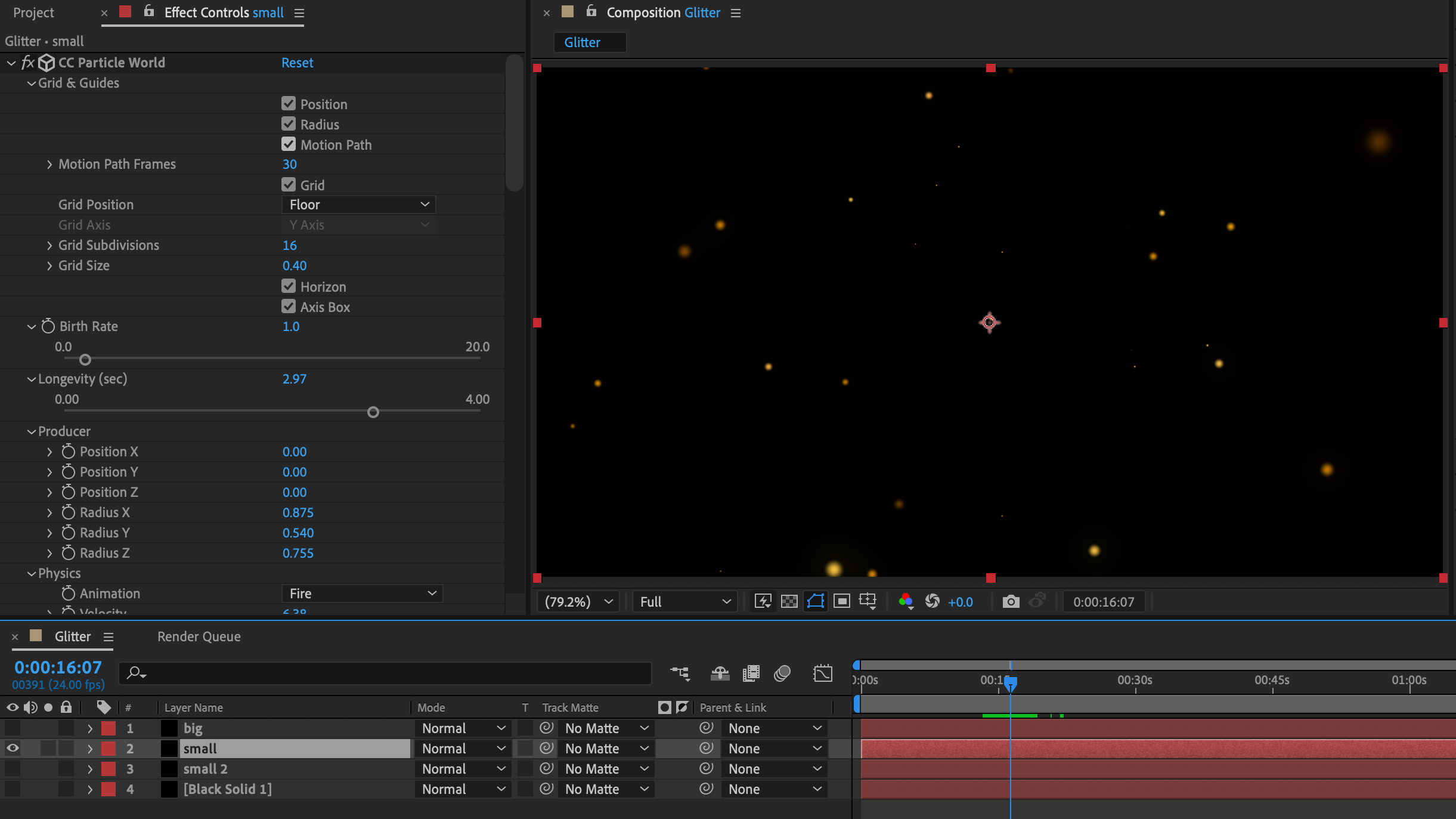
Task: Toggle transparency grid checkerboard icon
Action: (789, 601)
